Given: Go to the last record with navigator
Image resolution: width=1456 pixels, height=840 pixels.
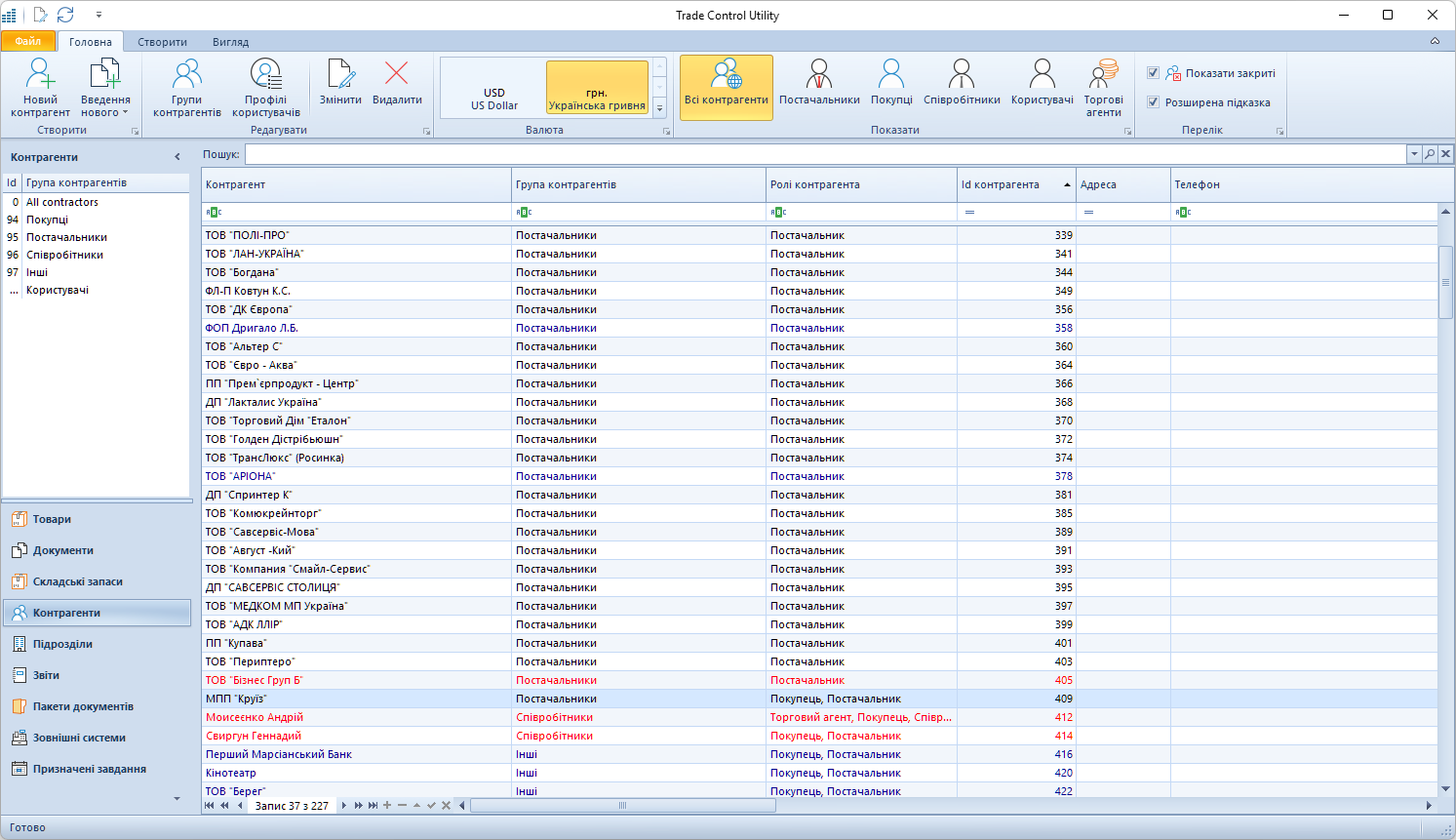Looking at the screenshot, I should 372,806.
